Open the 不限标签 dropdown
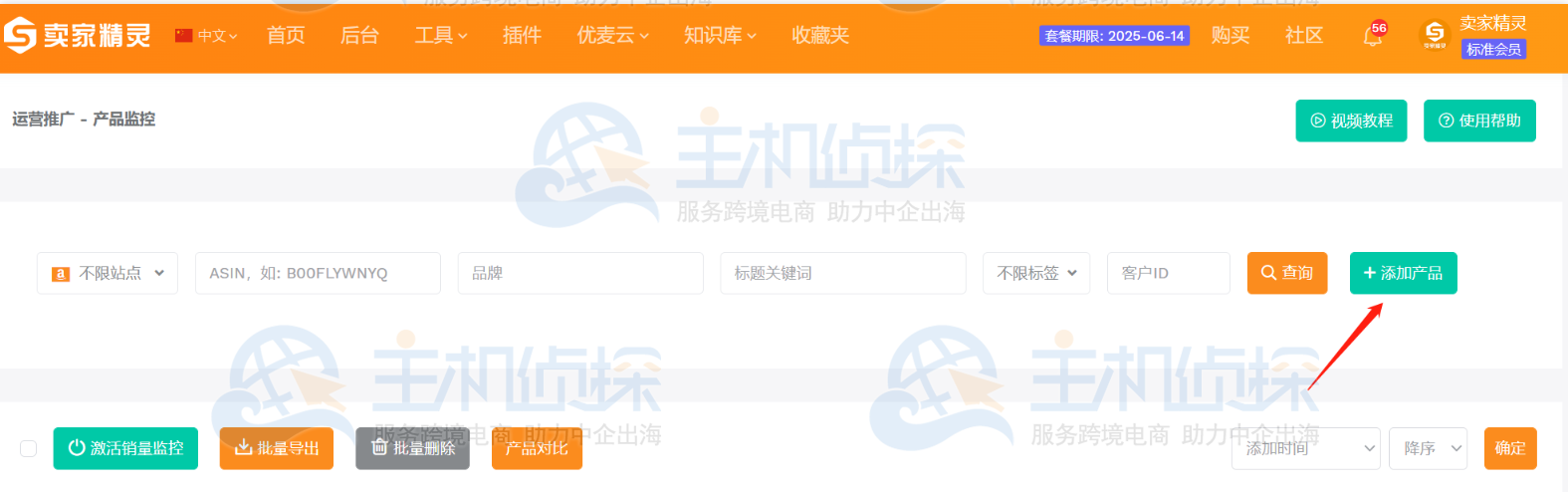The image size is (1568, 492). (x=1036, y=273)
